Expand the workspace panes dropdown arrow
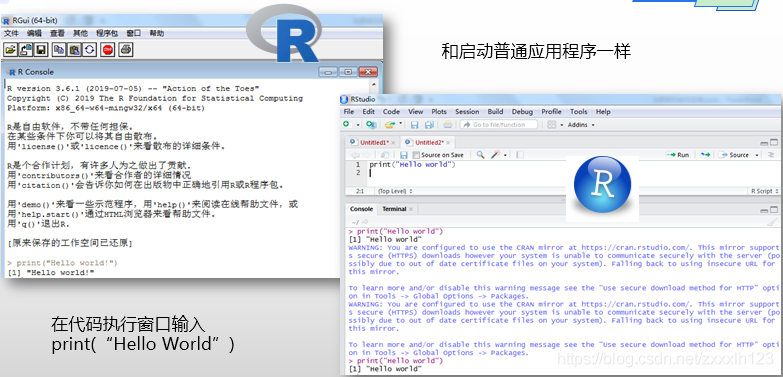This screenshot has height=377, width=783. pyautogui.click(x=561, y=125)
